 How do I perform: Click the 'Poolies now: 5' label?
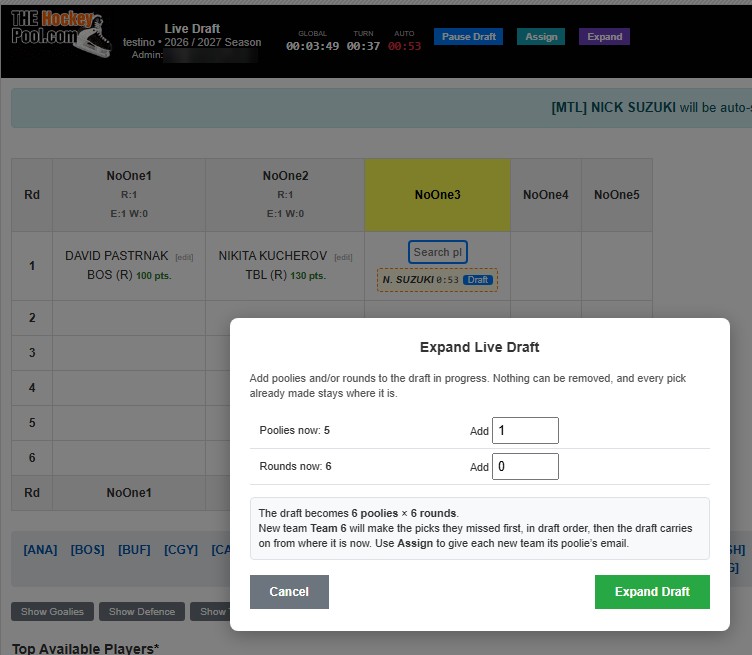[294, 430]
